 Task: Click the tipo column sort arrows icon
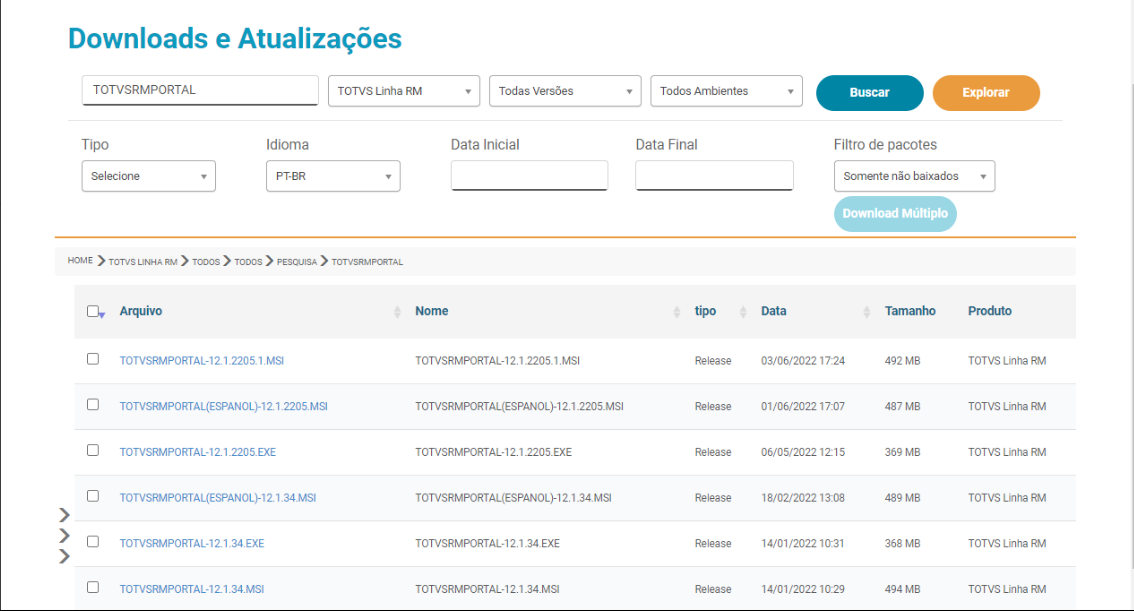pyautogui.click(x=743, y=312)
